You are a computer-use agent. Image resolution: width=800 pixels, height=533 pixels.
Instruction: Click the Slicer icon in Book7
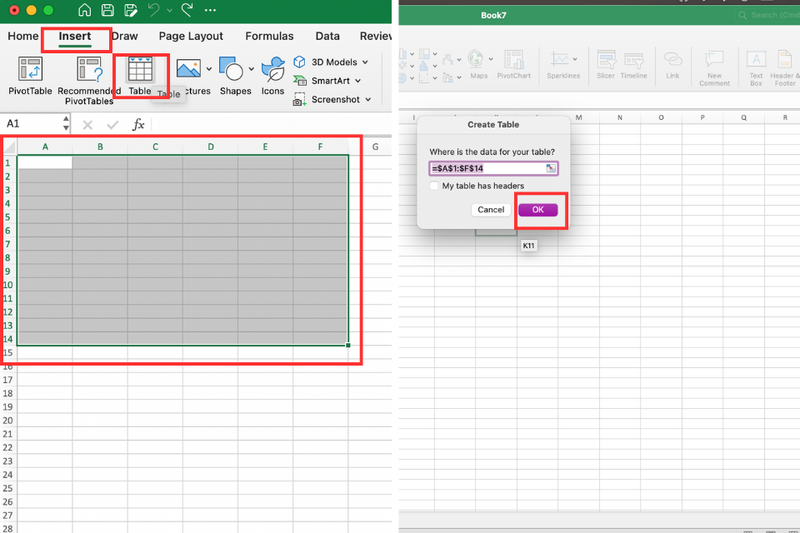(606, 59)
